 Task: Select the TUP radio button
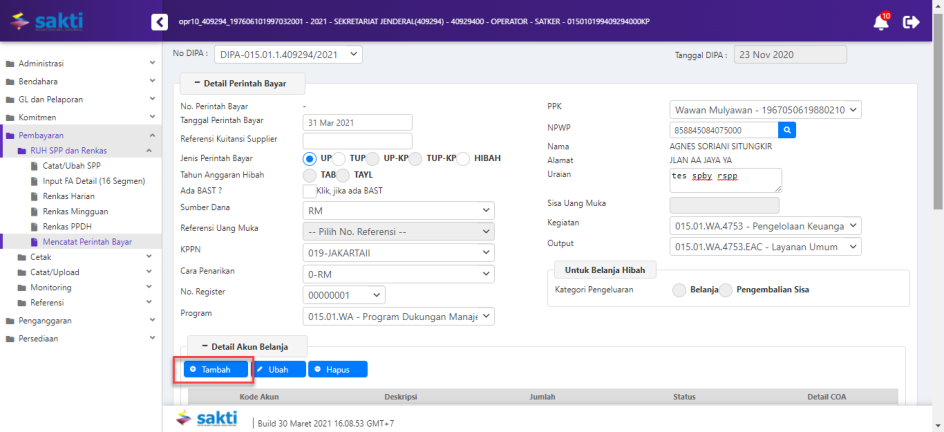(x=340, y=158)
